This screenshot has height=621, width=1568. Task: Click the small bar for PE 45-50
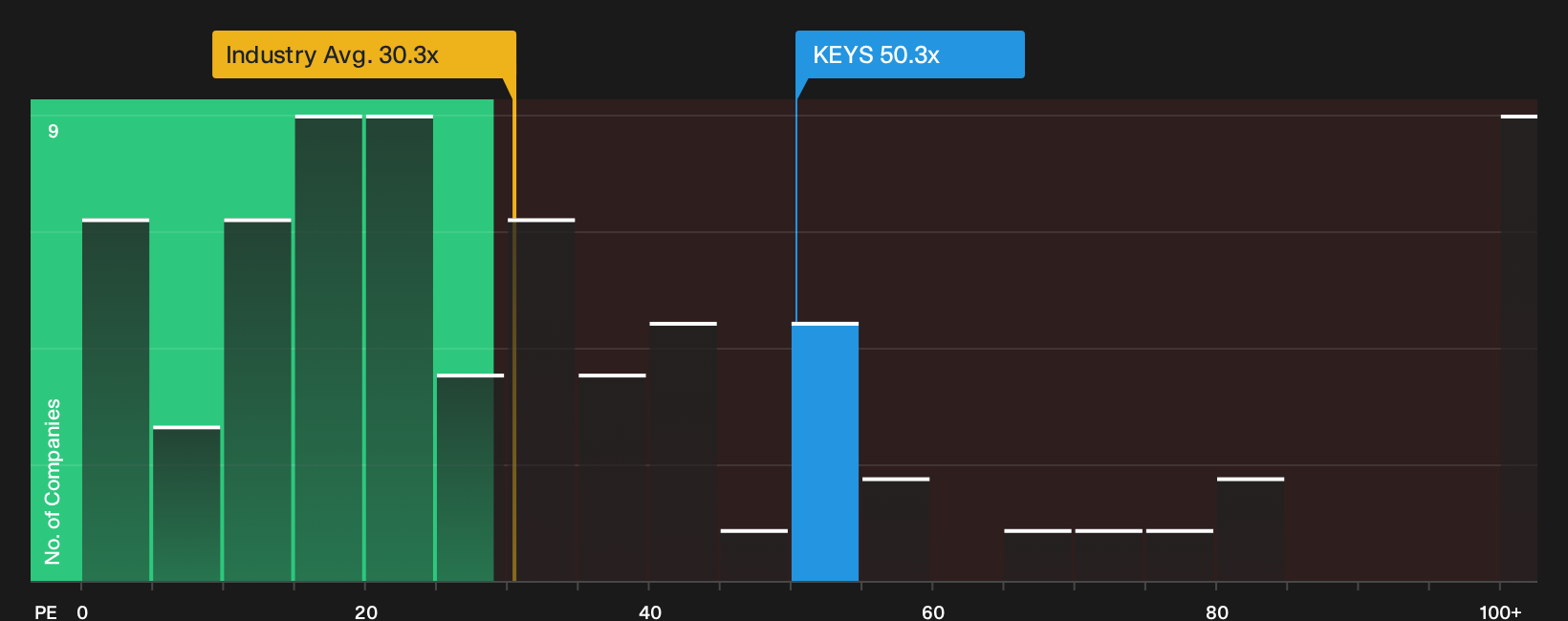[754, 555]
